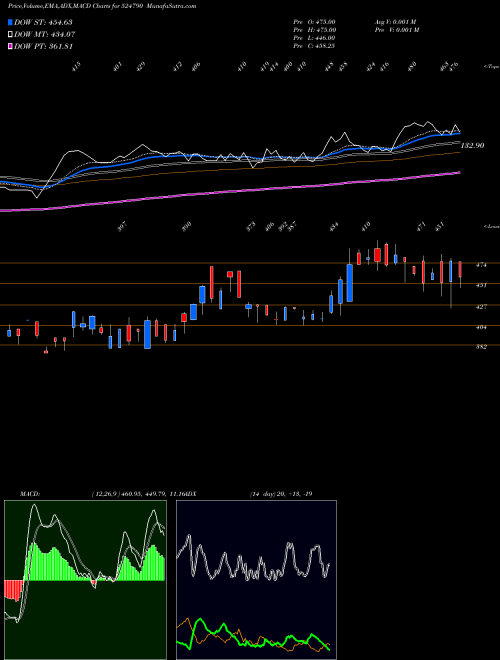Click the MACD: panel label
The width and height of the screenshot is (500, 660).
pos(30,494)
